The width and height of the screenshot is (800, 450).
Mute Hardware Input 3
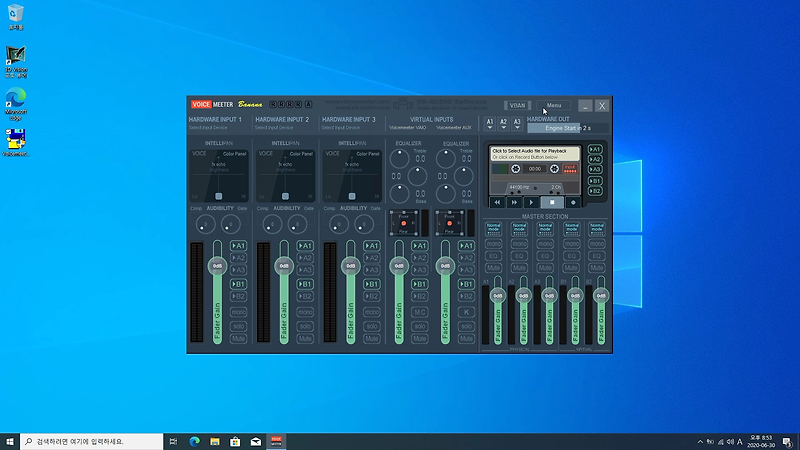coord(372,339)
